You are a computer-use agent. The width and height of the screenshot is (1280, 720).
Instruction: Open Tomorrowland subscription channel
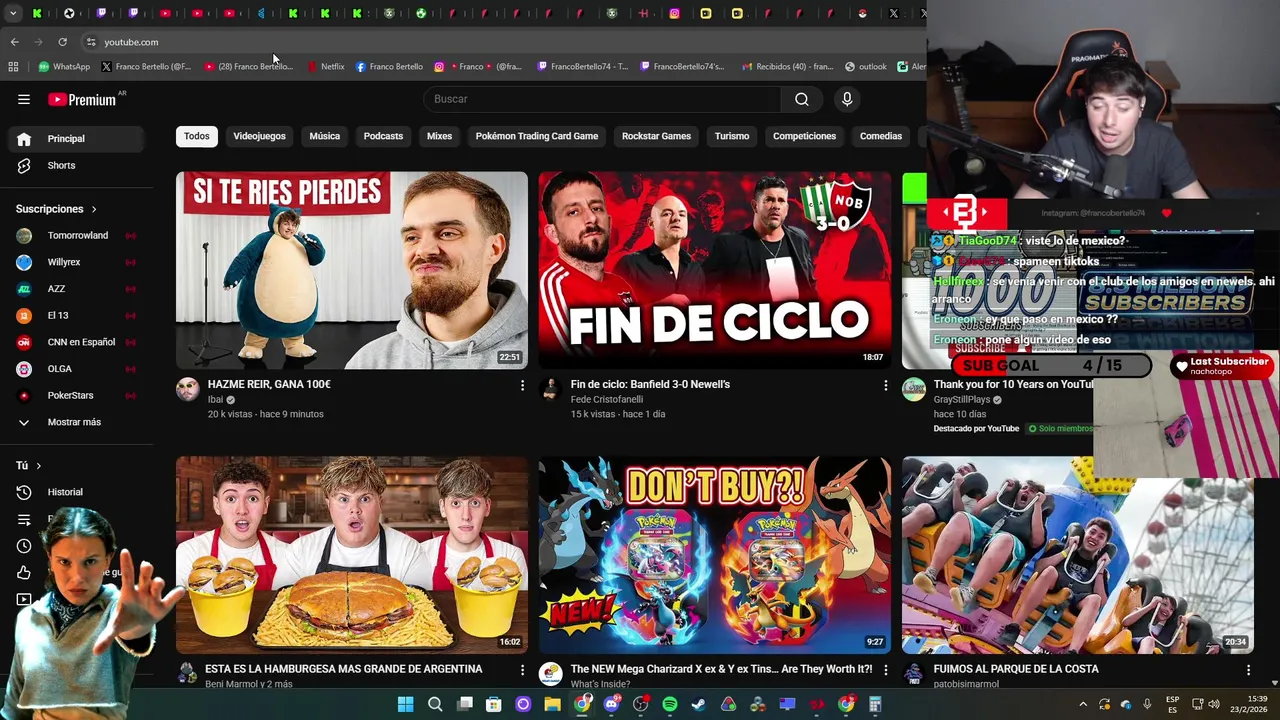76,235
